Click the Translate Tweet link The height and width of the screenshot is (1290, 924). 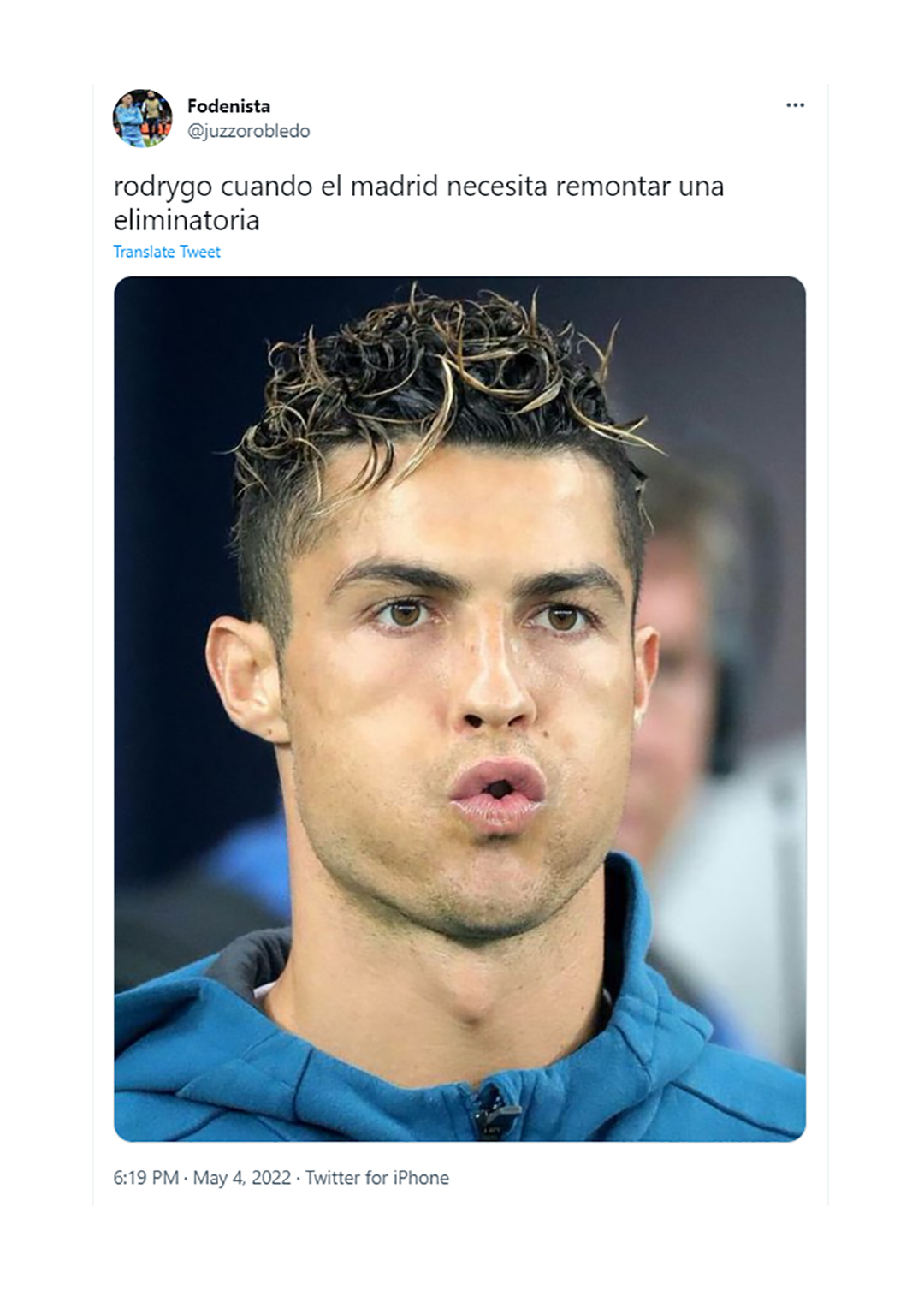point(167,252)
